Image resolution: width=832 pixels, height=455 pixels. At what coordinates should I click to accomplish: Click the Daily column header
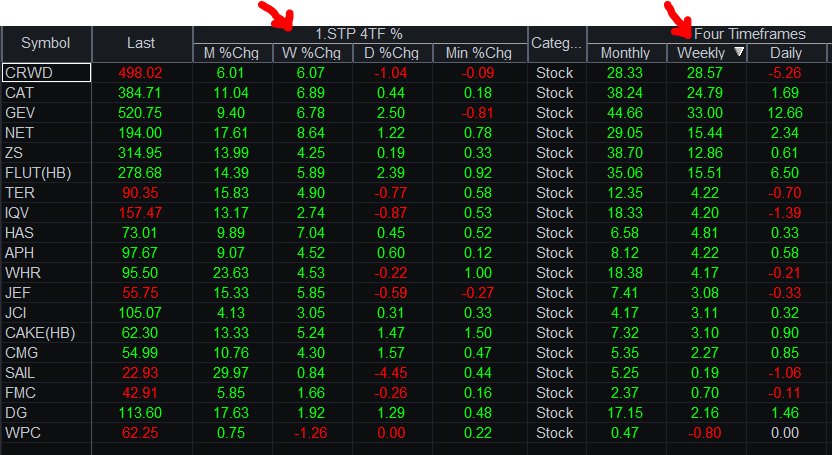786,53
